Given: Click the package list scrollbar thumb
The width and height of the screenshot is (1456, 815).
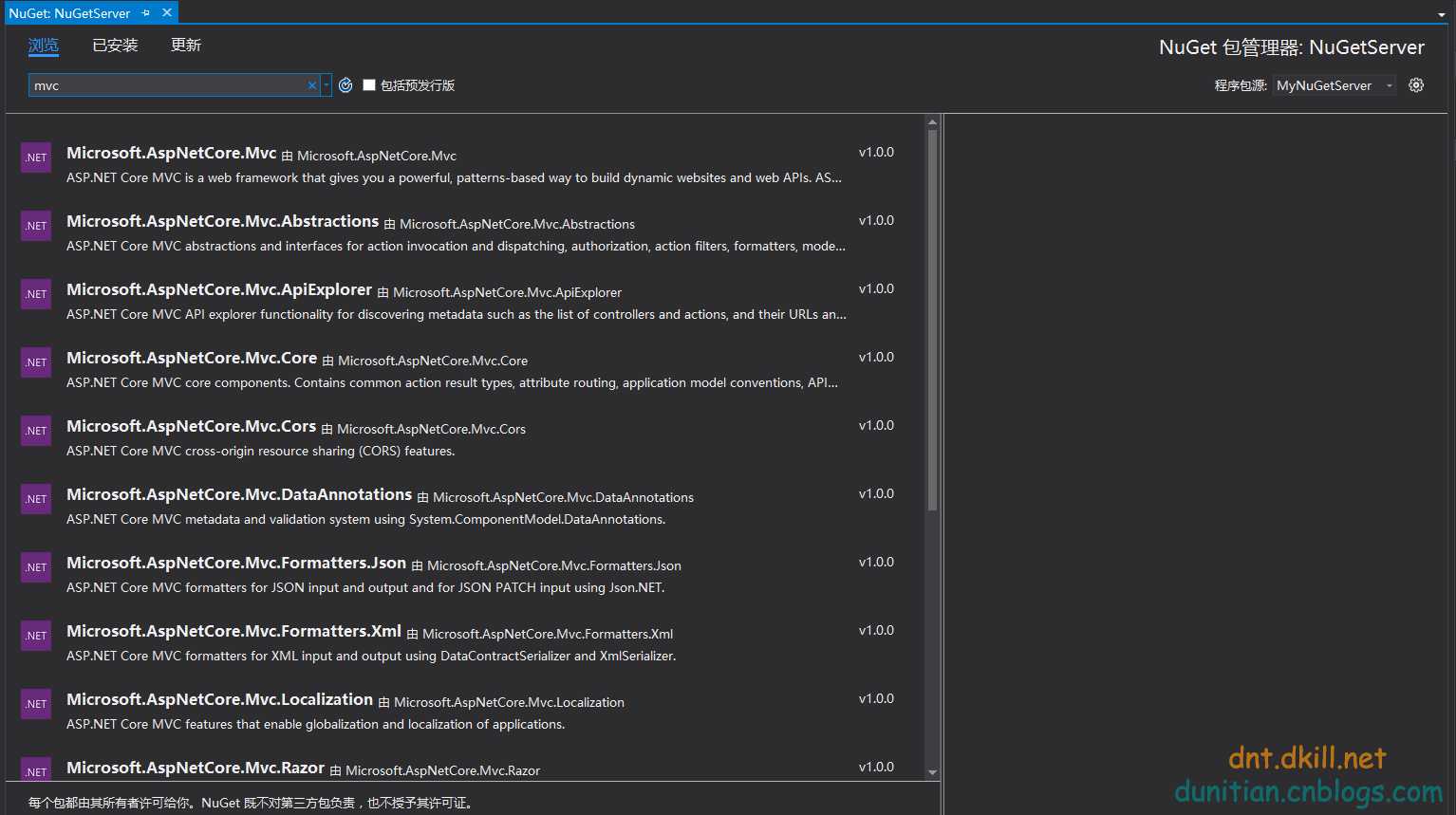Looking at the screenshot, I should pyautogui.click(x=932, y=321).
